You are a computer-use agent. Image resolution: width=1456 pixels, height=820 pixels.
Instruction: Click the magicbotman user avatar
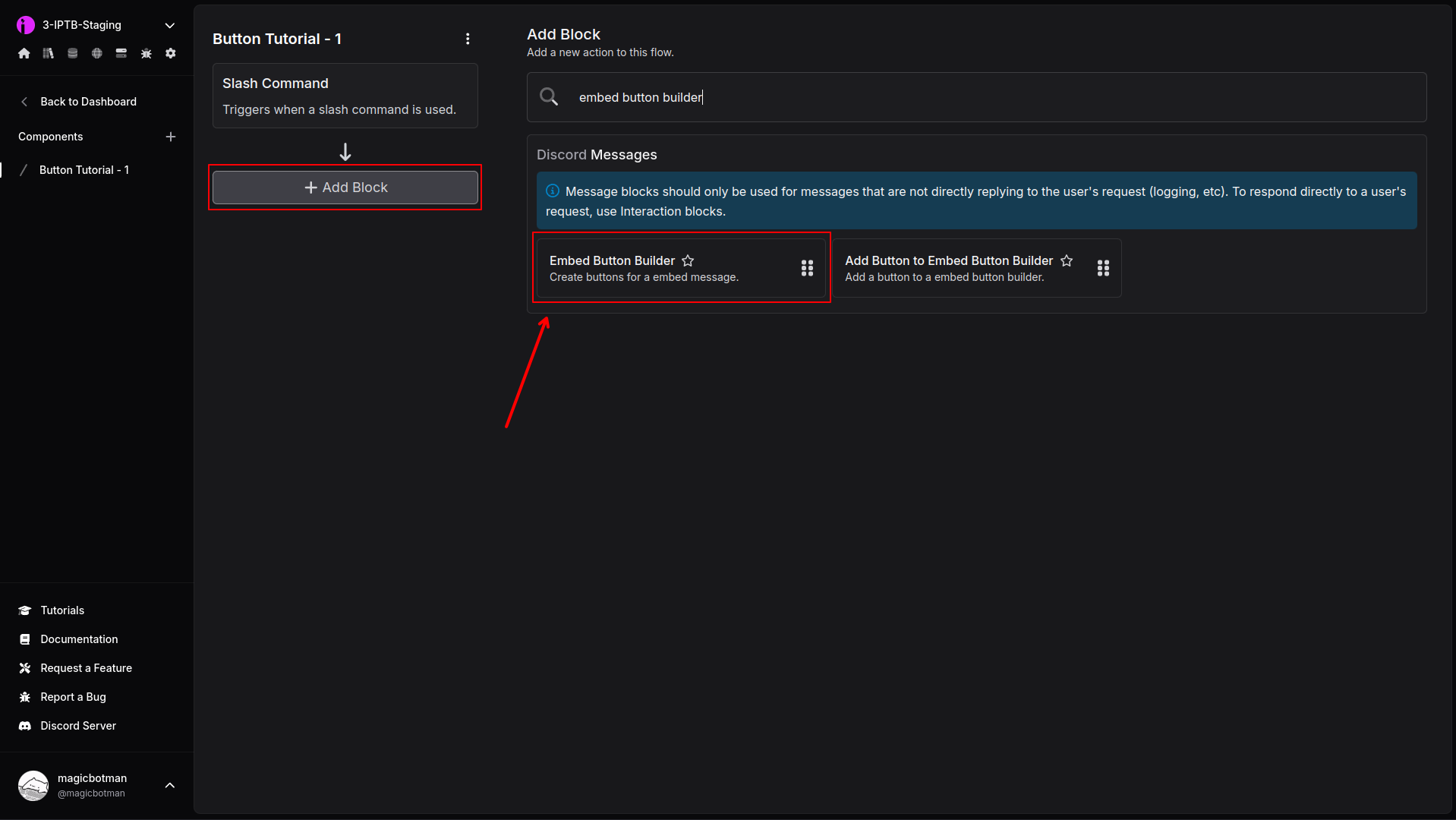[x=33, y=786]
